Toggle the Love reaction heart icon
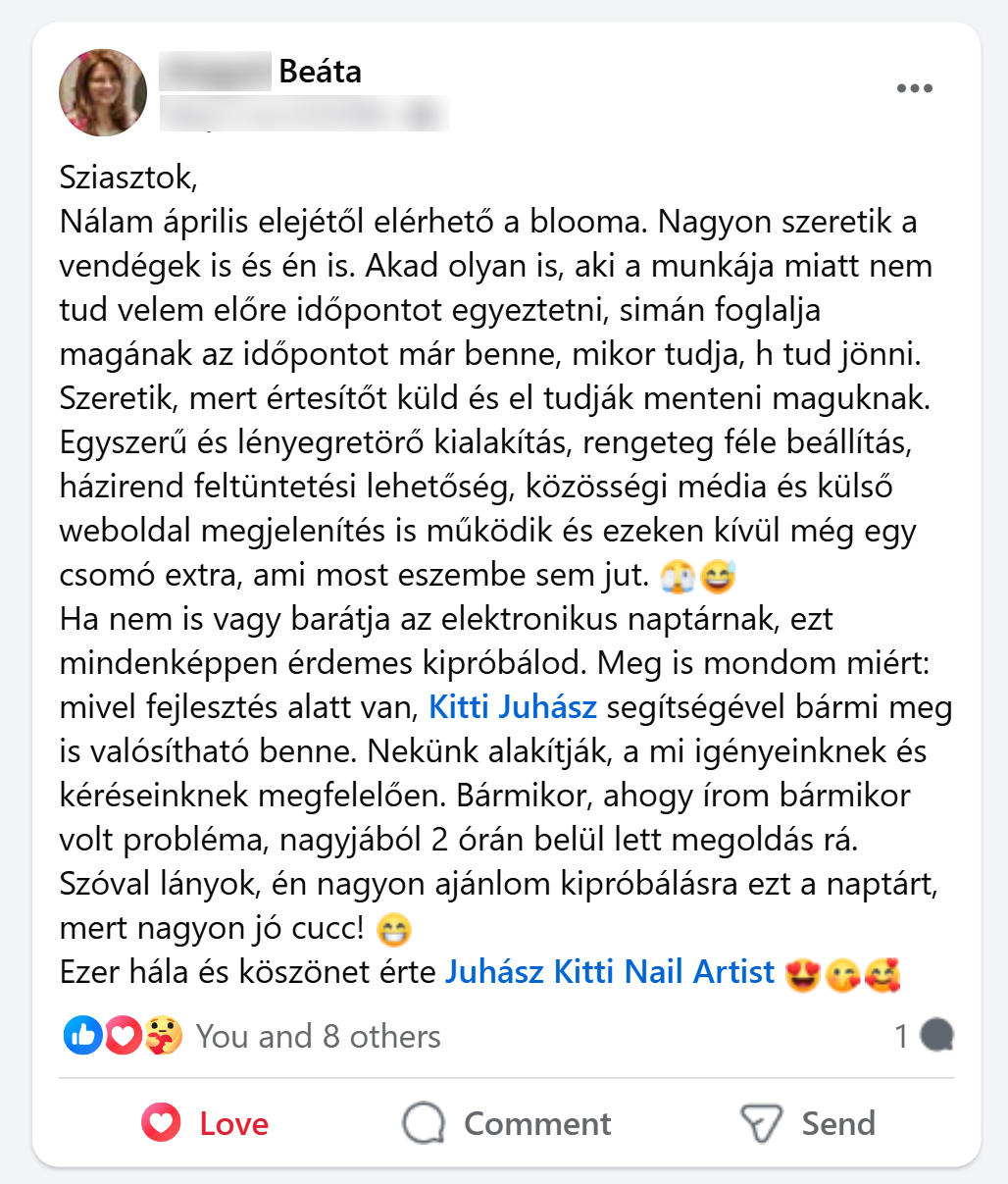This screenshot has height=1184, width=1008. pos(161,1123)
